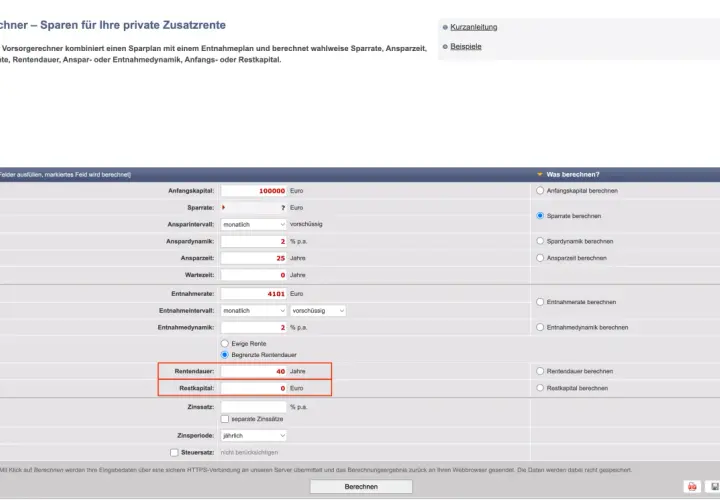Screen dimensions: 720x500
Task: Open the Beispiele link
Action: [466, 46]
